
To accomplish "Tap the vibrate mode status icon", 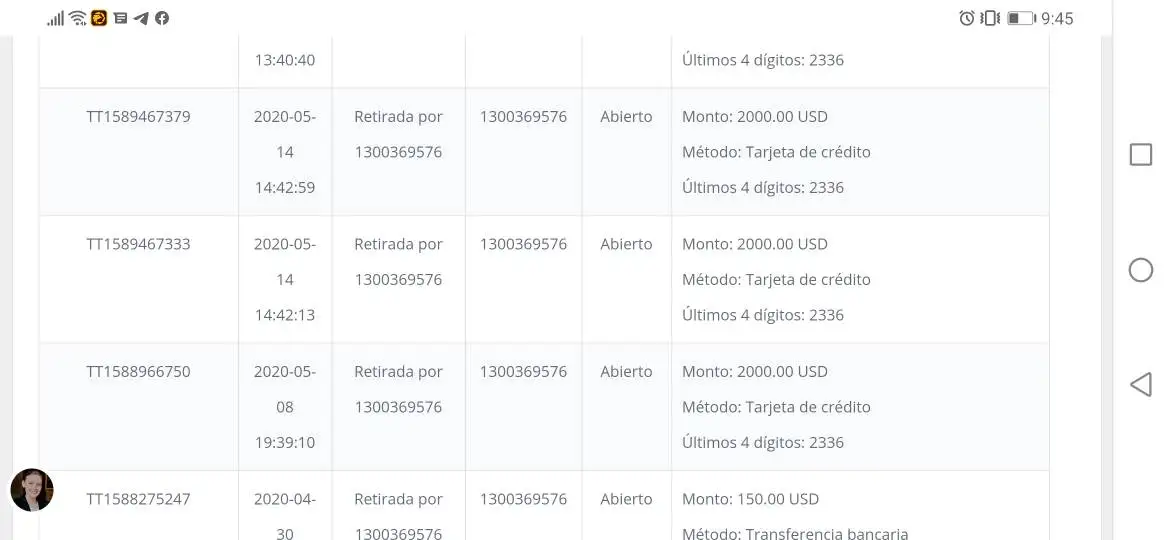I will [990, 18].
